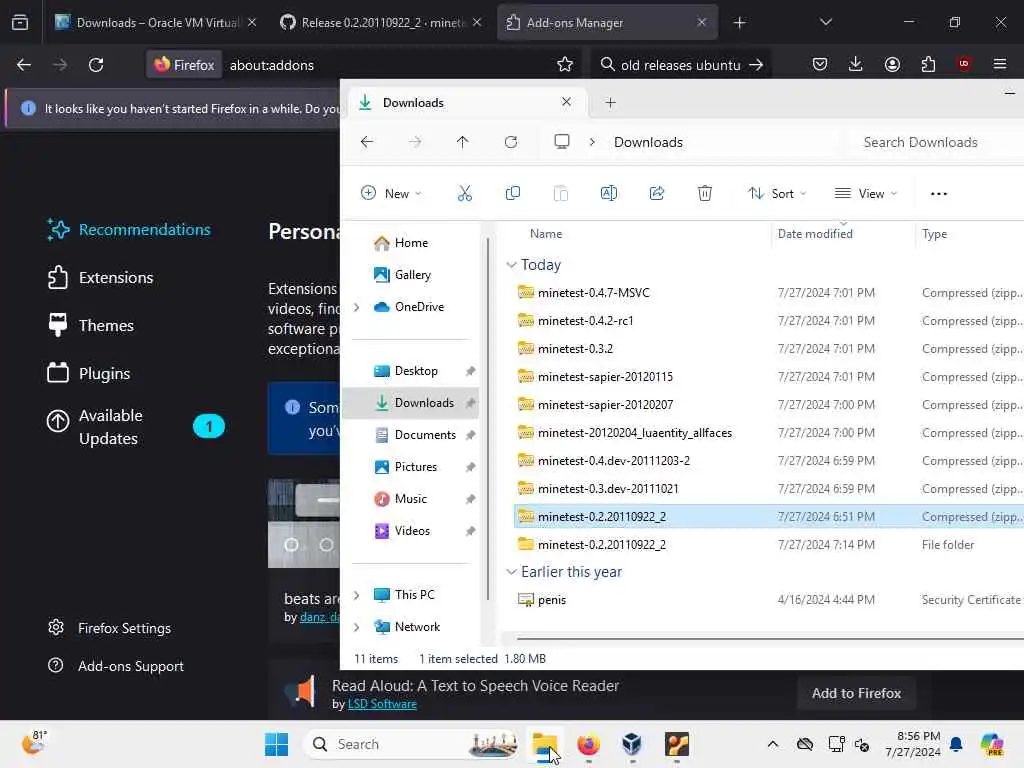1024x768 pixels.
Task: Go back in Firefox
Action: coord(24,65)
